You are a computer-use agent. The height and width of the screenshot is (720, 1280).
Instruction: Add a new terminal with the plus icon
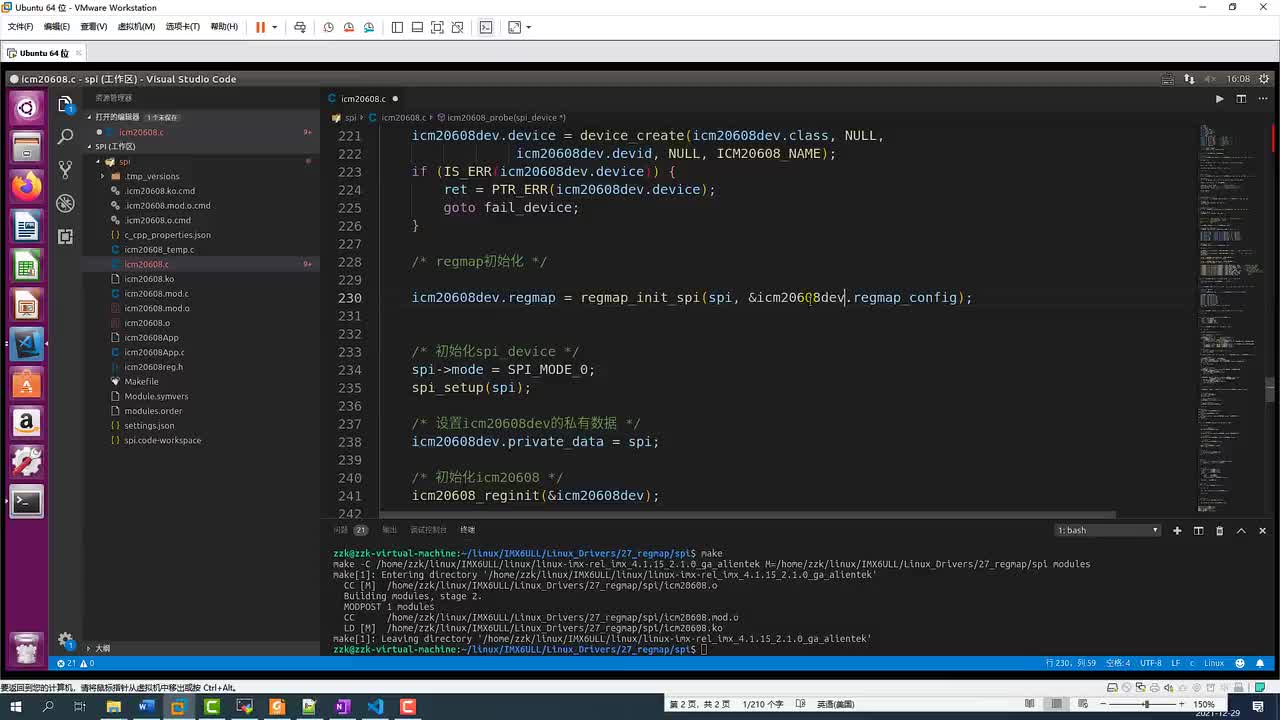(x=1177, y=530)
